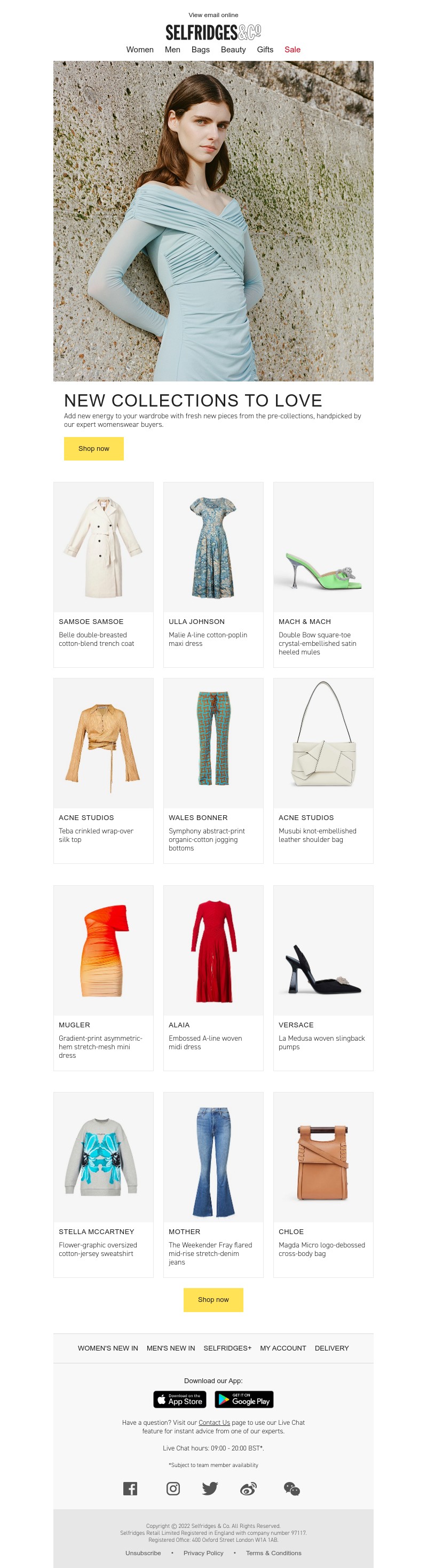427x1568 pixels.
Task: Click the Shop now button below products
Action: (x=213, y=1300)
